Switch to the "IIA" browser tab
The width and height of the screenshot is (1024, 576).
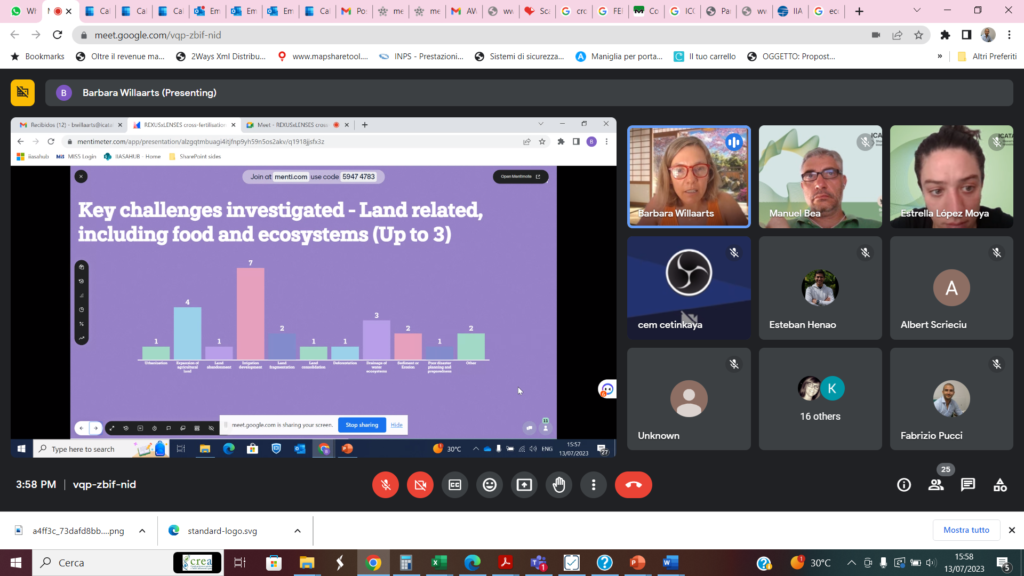790,11
